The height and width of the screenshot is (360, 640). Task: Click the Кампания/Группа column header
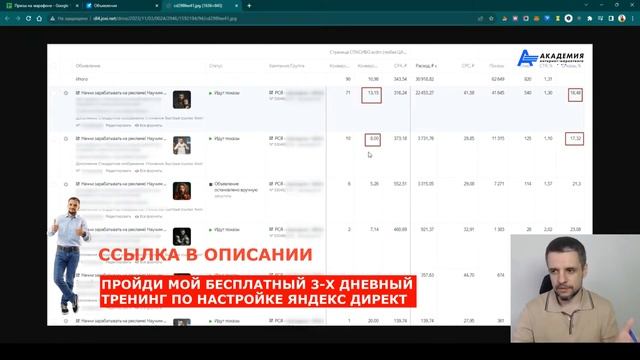[x=286, y=66]
